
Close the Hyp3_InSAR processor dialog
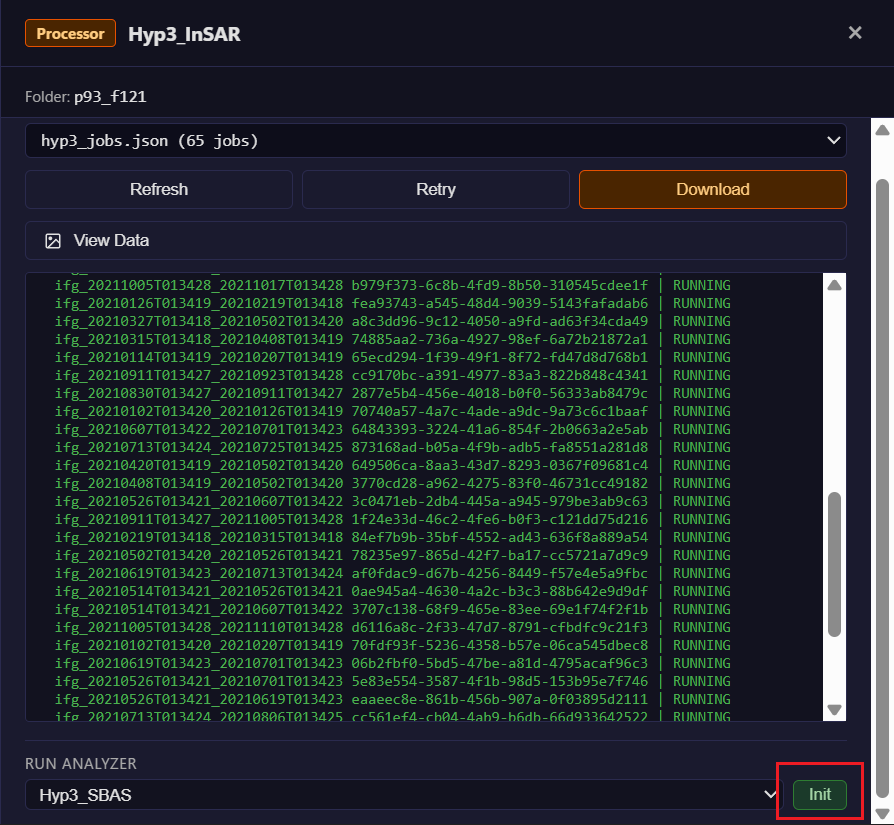(855, 33)
